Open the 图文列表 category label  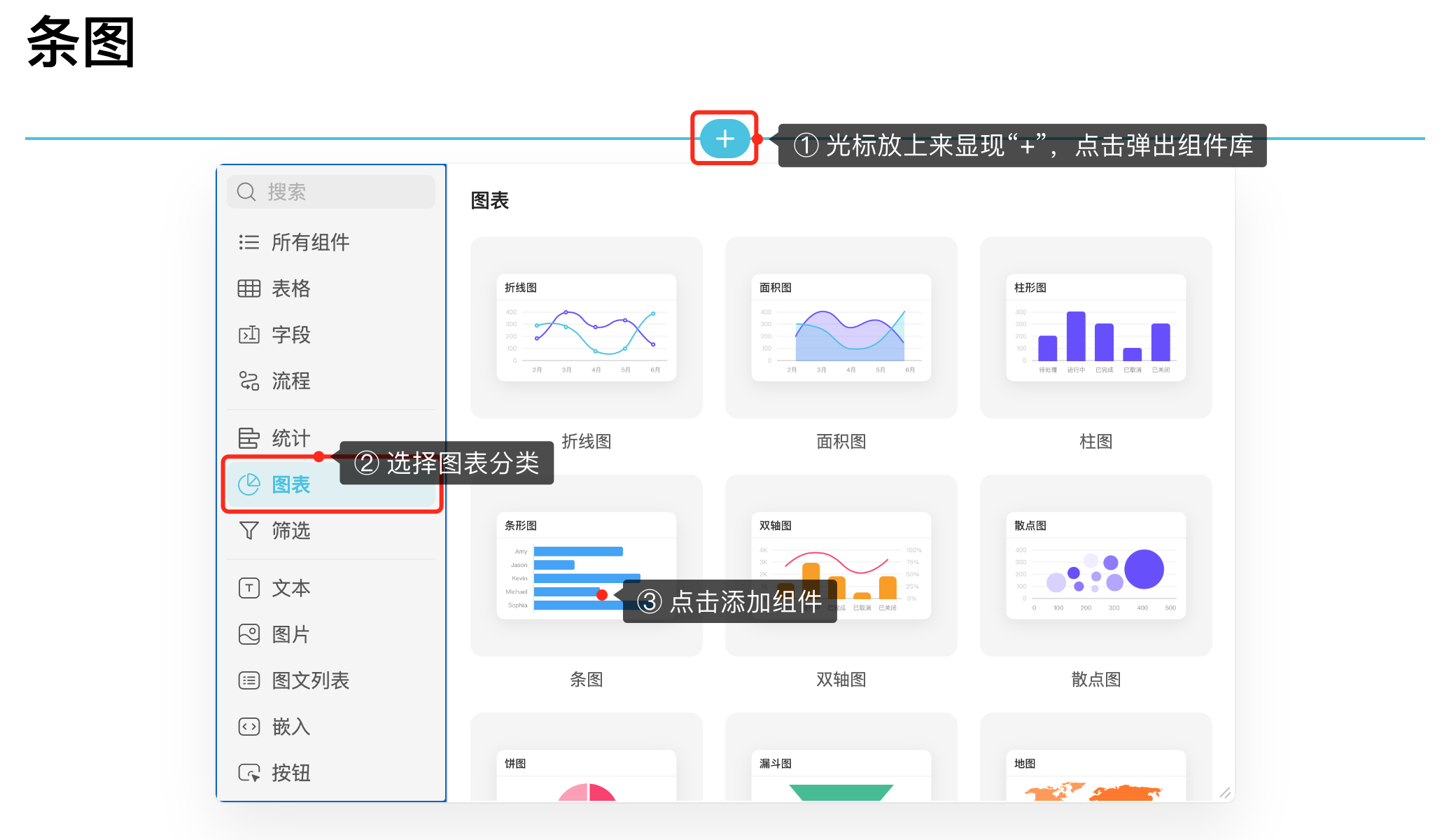coord(310,680)
